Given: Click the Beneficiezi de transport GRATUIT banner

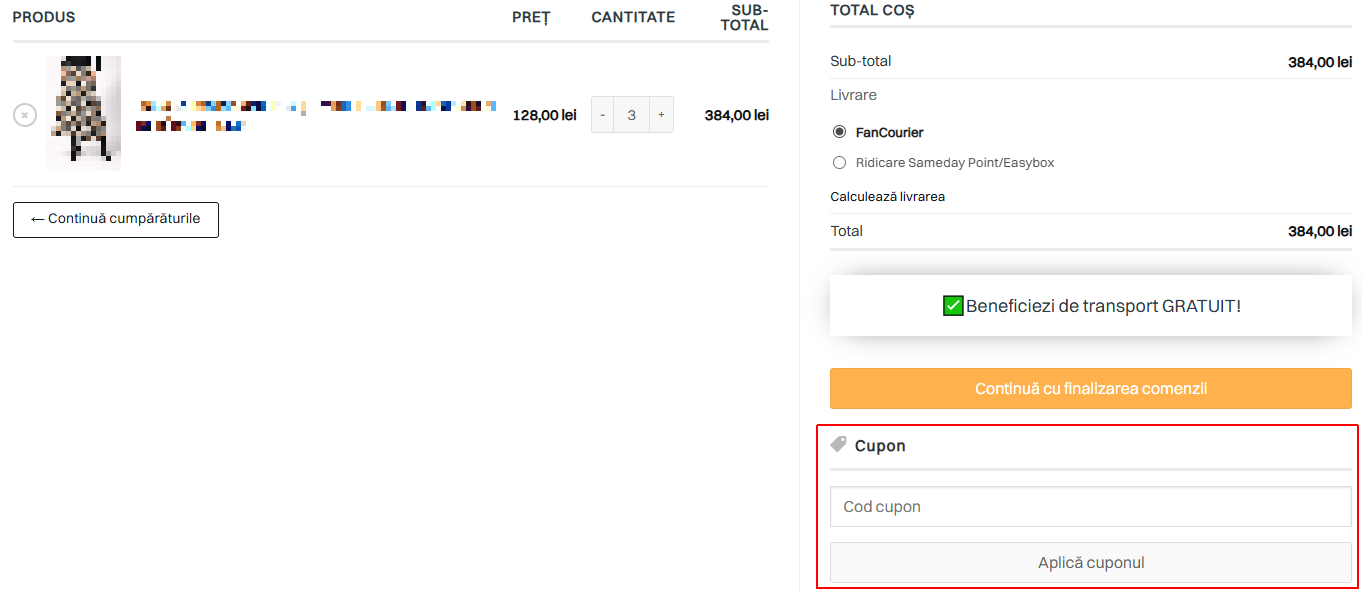Looking at the screenshot, I should [1091, 306].
